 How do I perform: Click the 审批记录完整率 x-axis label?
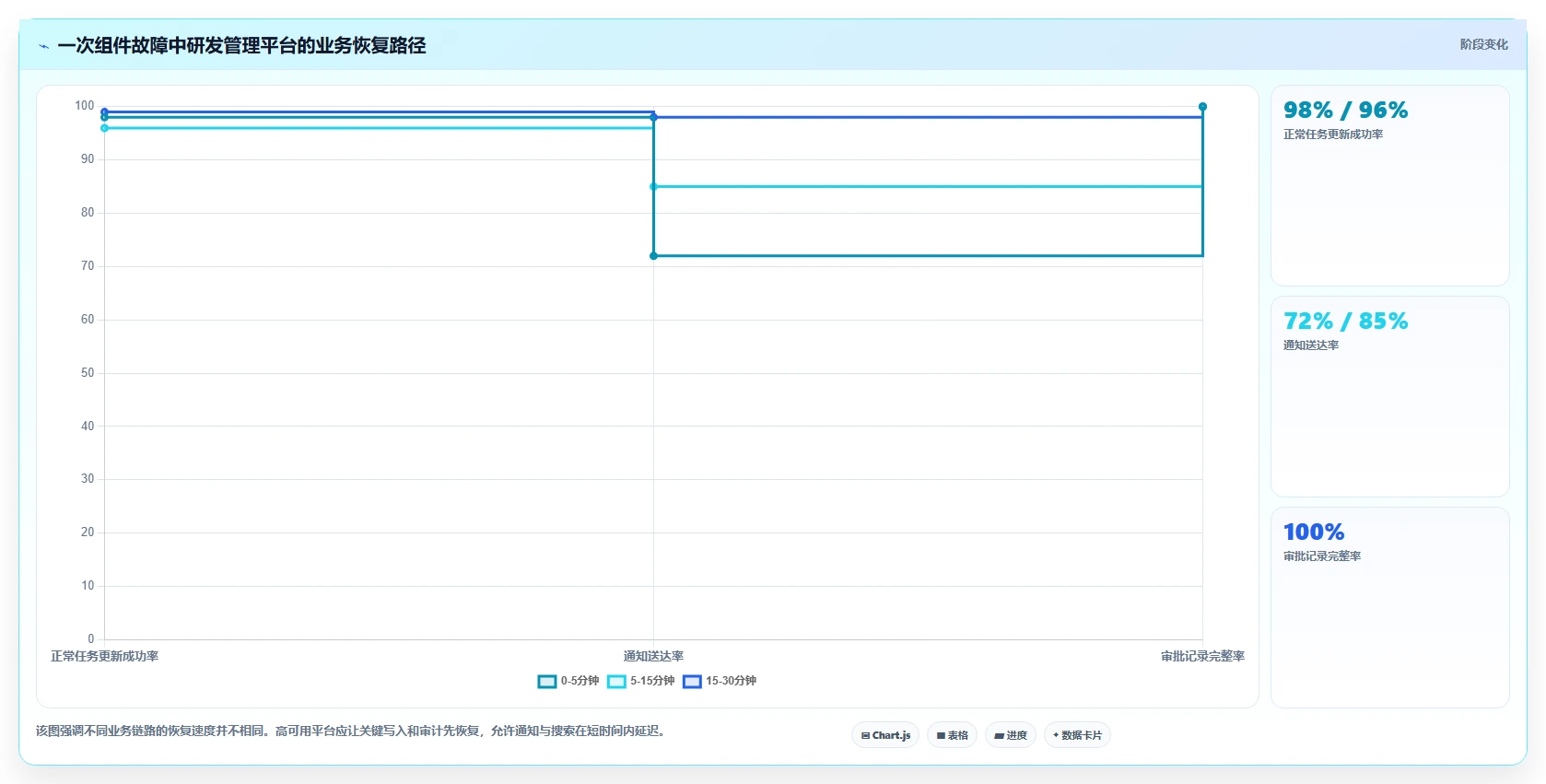pyautogui.click(x=1202, y=656)
